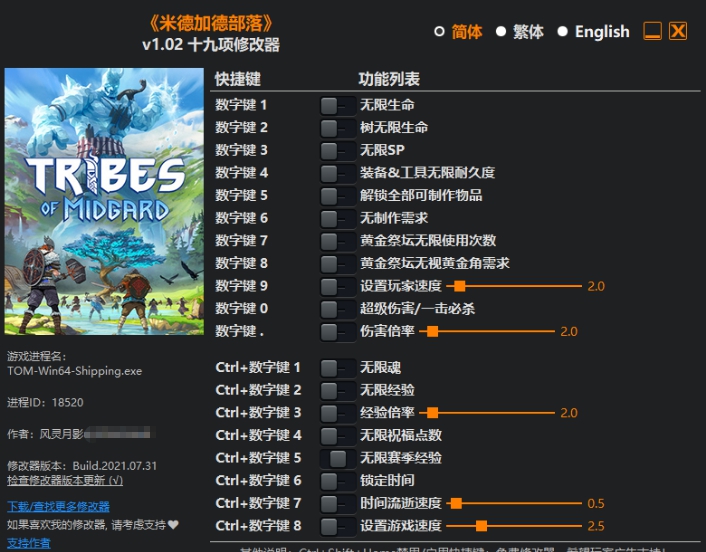This screenshot has width=706, height=552.
Task: Click the 经验倍率 slider handle
Action: point(432,412)
